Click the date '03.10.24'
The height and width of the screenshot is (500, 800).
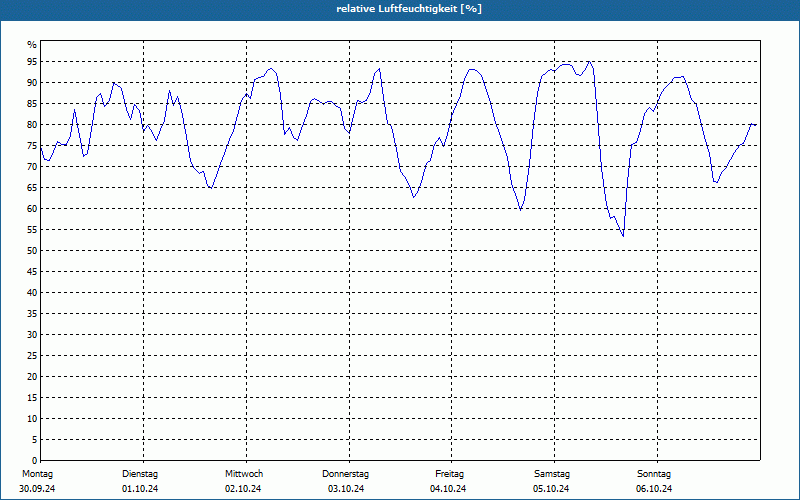tap(346, 489)
